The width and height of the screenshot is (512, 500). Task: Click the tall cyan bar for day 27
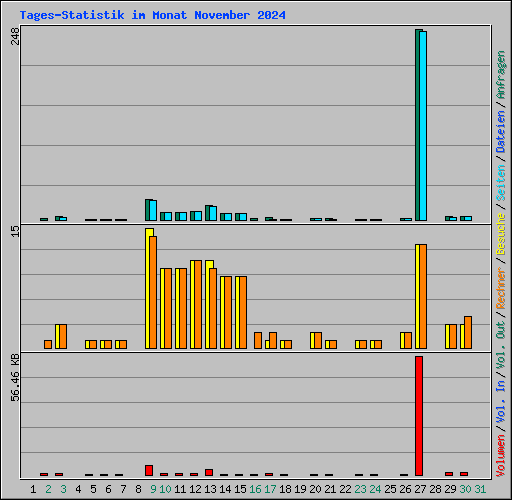point(423,126)
